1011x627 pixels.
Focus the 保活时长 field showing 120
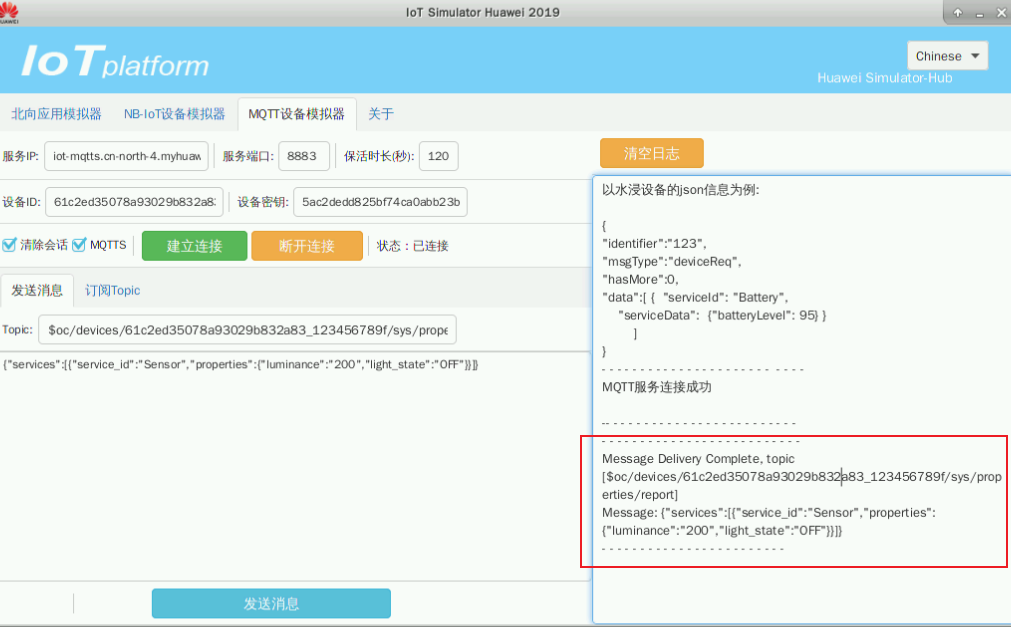438,156
